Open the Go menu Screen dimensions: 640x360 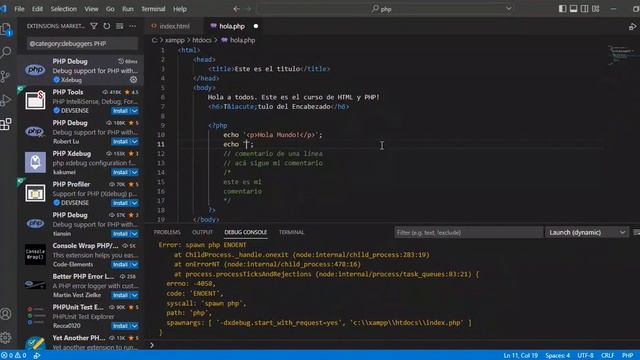tap(110, 9)
